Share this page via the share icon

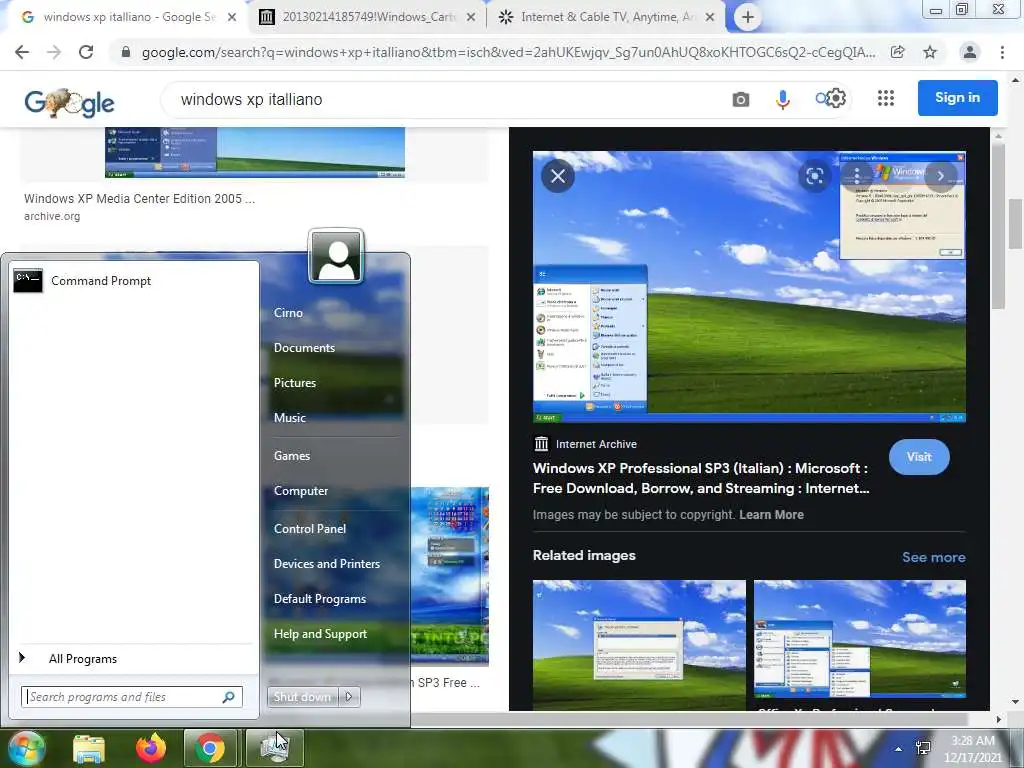[x=898, y=52]
